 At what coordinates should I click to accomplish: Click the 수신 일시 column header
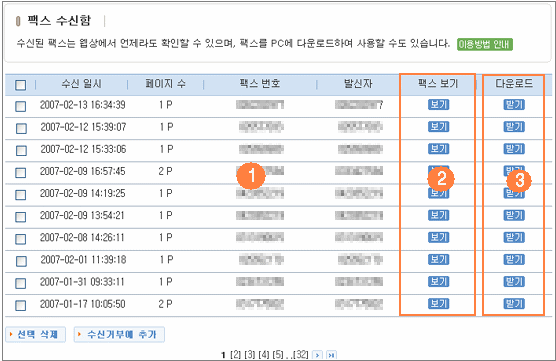tap(82, 84)
